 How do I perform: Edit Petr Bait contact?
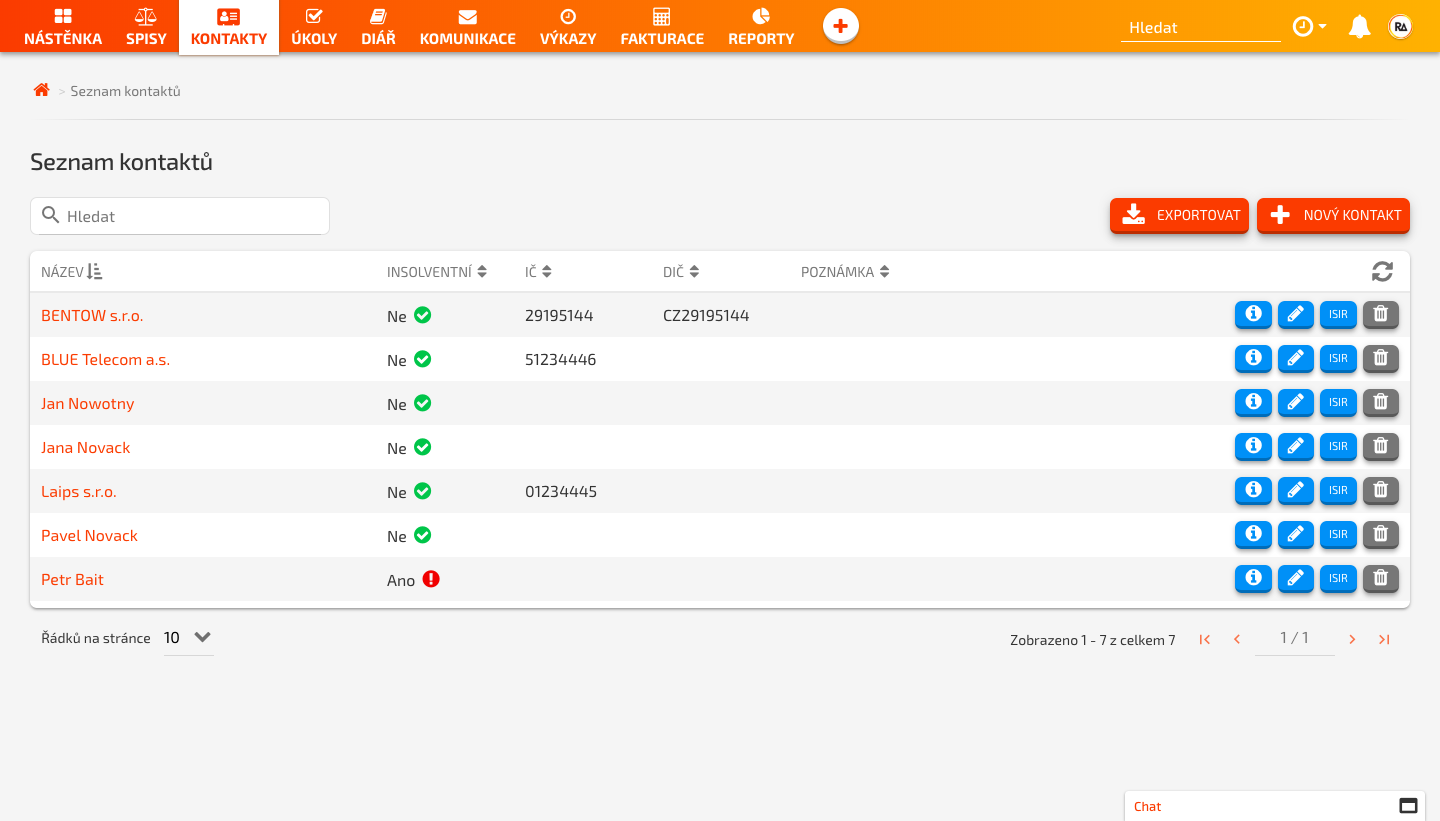point(1296,578)
